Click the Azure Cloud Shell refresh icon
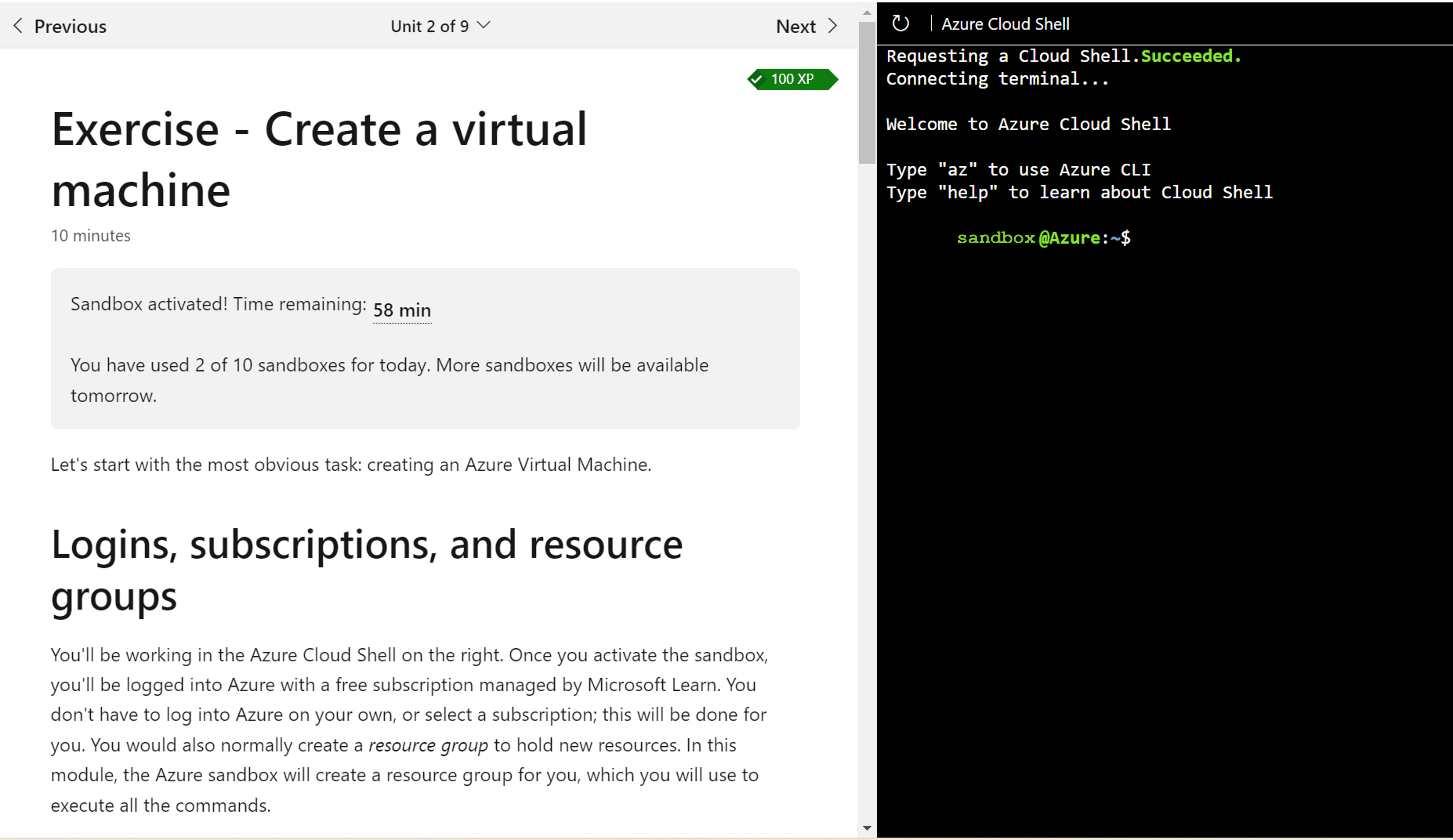 point(899,23)
